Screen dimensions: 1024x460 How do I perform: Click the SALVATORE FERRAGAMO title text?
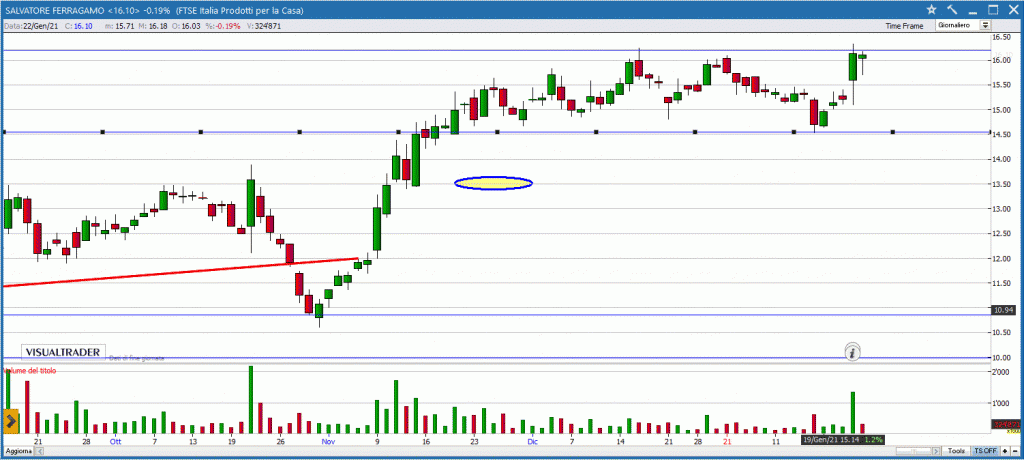(x=54, y=10)
